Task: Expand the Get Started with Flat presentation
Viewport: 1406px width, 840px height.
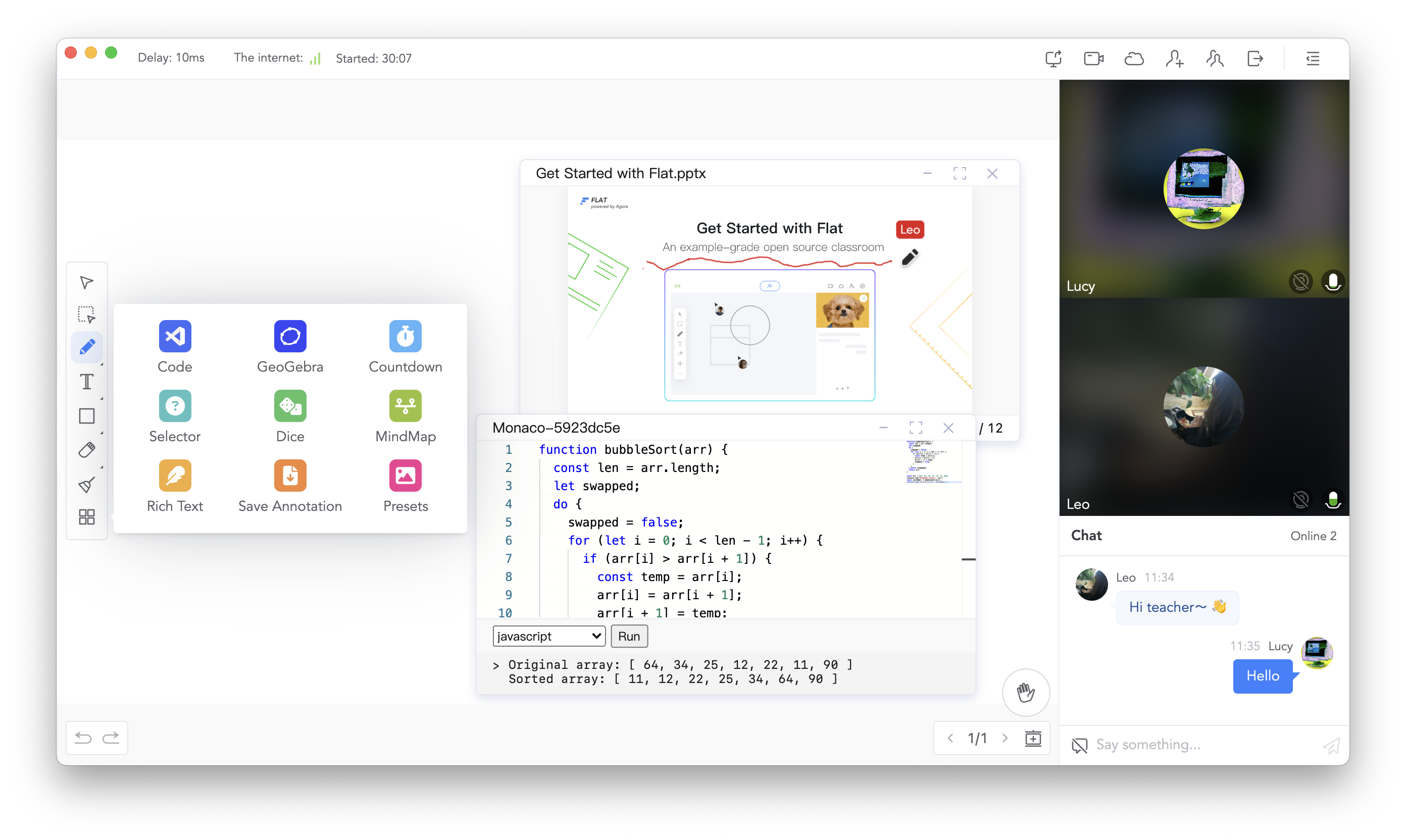Action: (959, 173)
